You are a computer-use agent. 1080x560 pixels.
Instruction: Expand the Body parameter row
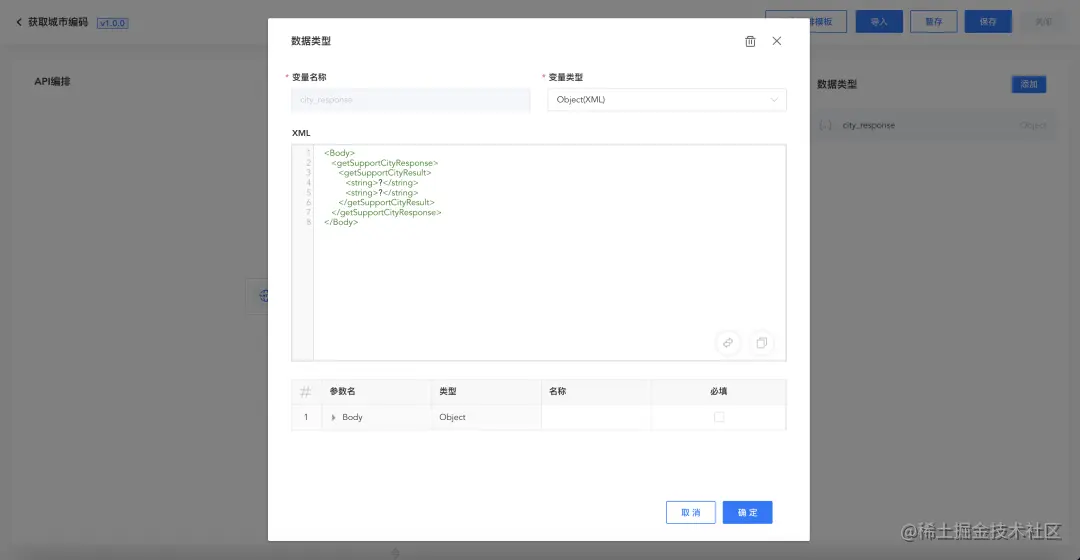tap(333, 417)
